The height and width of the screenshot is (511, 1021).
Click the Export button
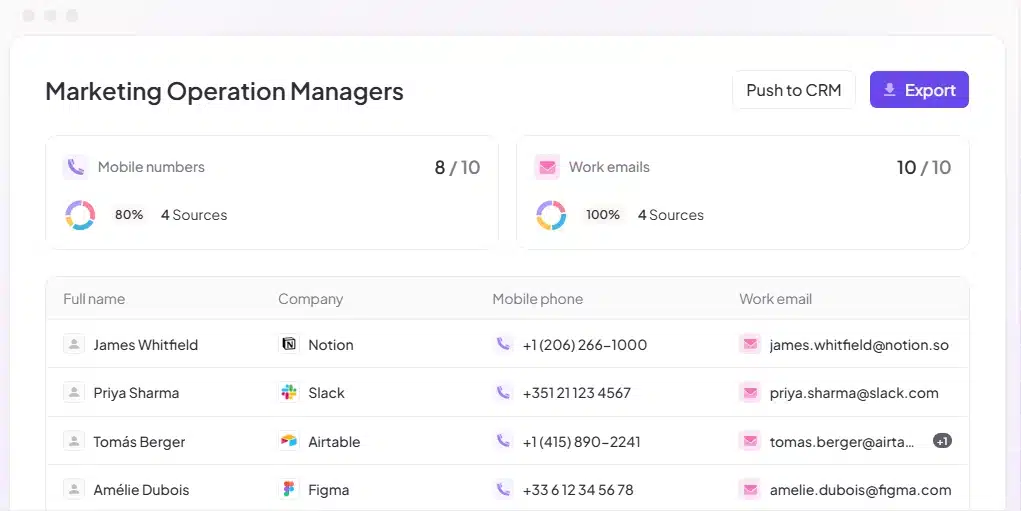click(x=919, y=90)
